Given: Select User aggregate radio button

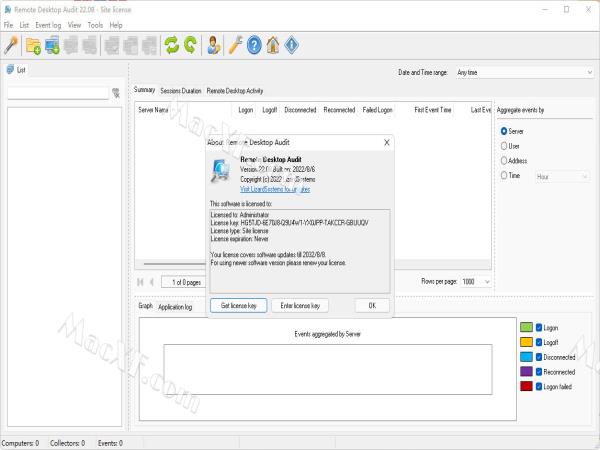Looking at the screenshot, I should [504, 146].
